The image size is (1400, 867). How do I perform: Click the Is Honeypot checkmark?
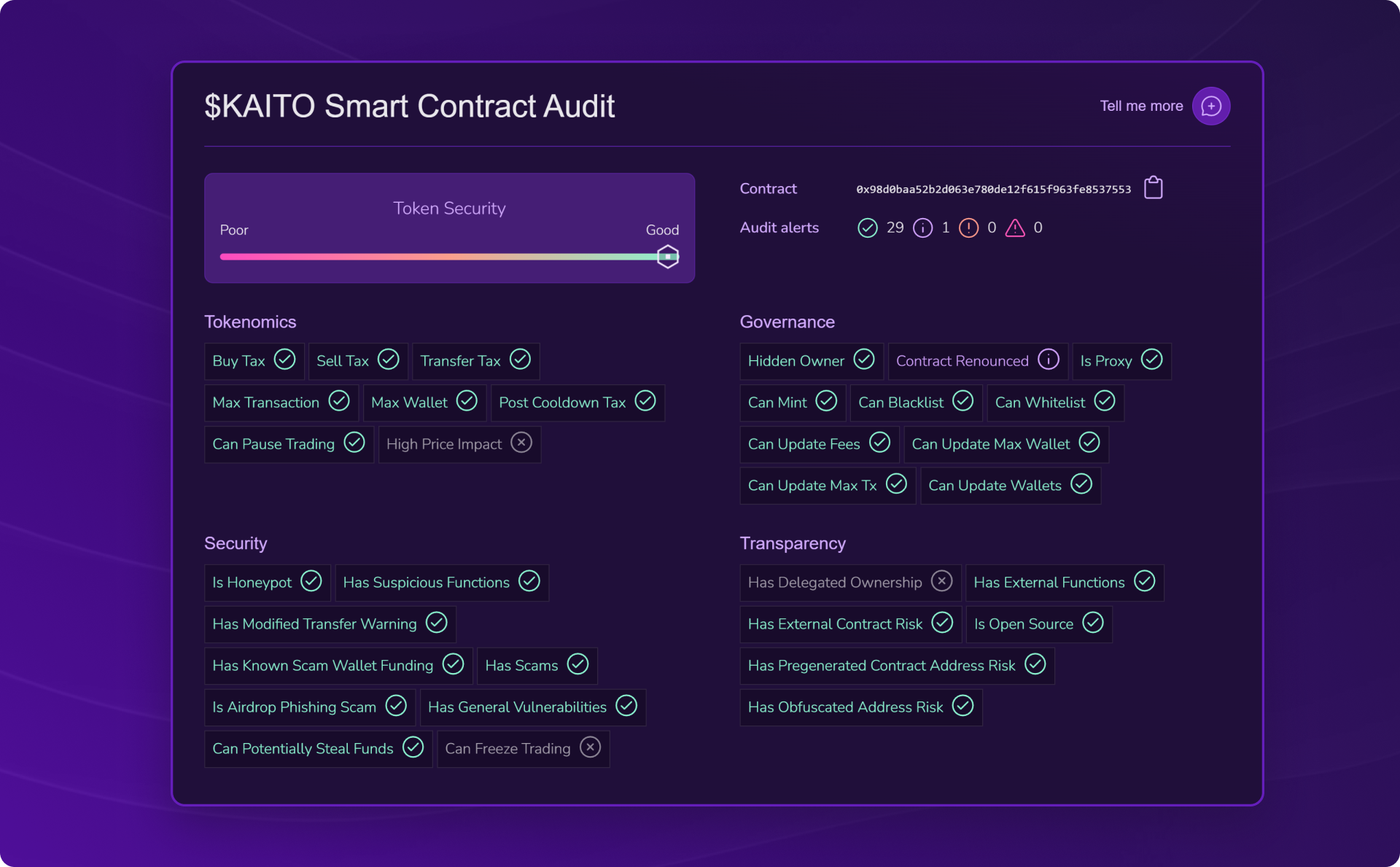pyautogui.click(x=311, y=581)
